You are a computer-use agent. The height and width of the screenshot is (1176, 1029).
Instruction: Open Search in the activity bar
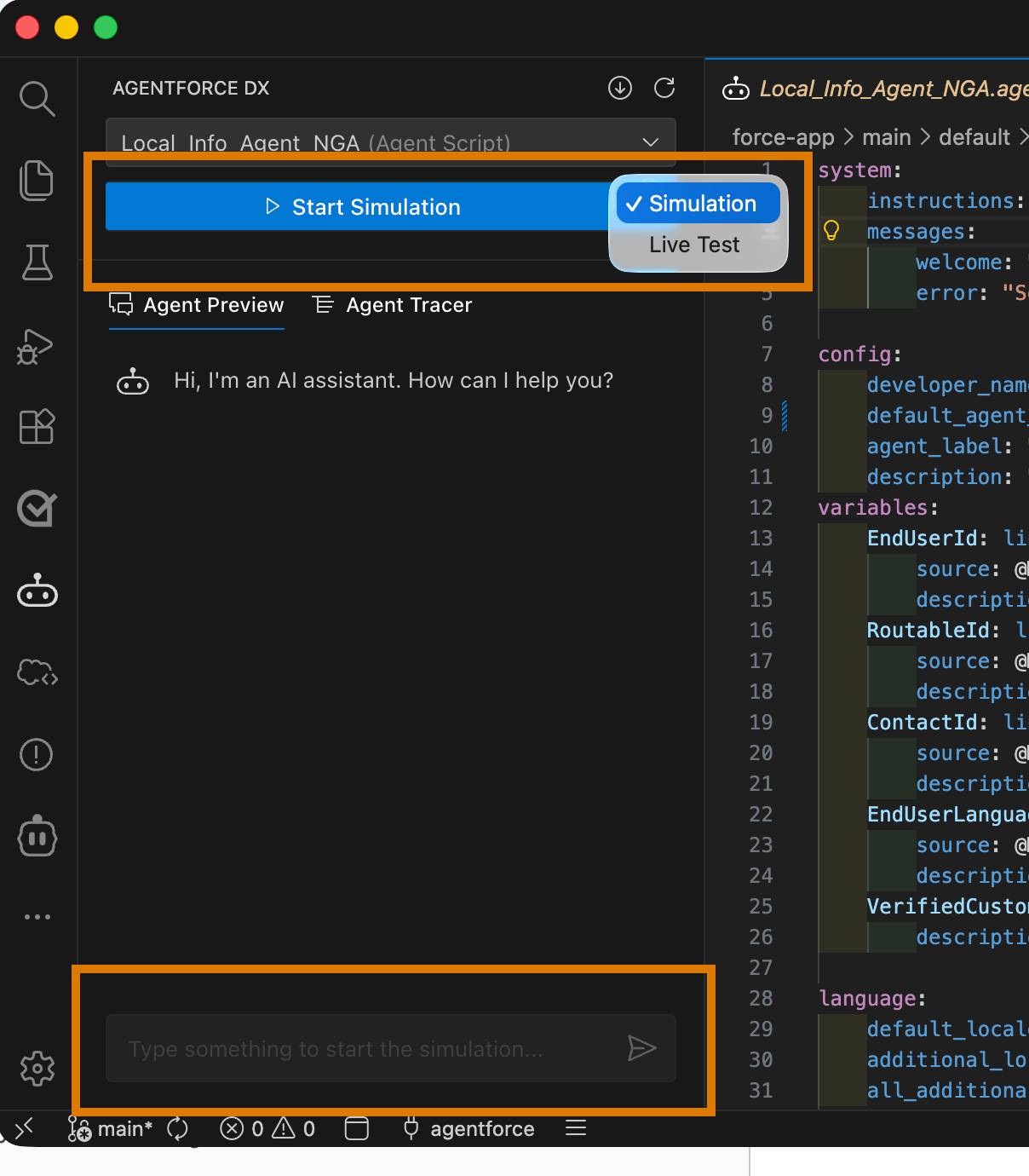point(37,98)
